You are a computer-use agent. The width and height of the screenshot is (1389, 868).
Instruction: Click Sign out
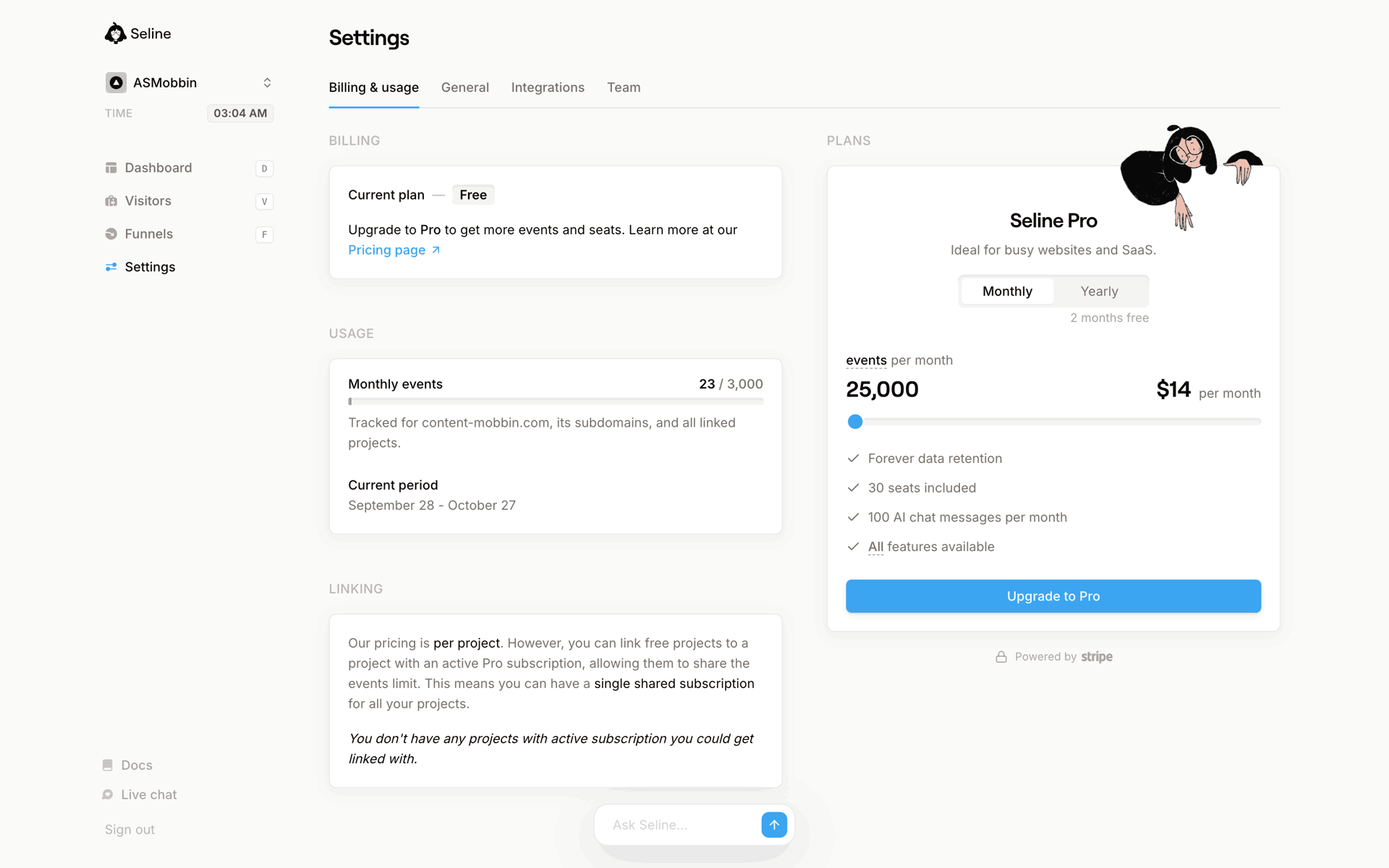[x=129, y=830]
